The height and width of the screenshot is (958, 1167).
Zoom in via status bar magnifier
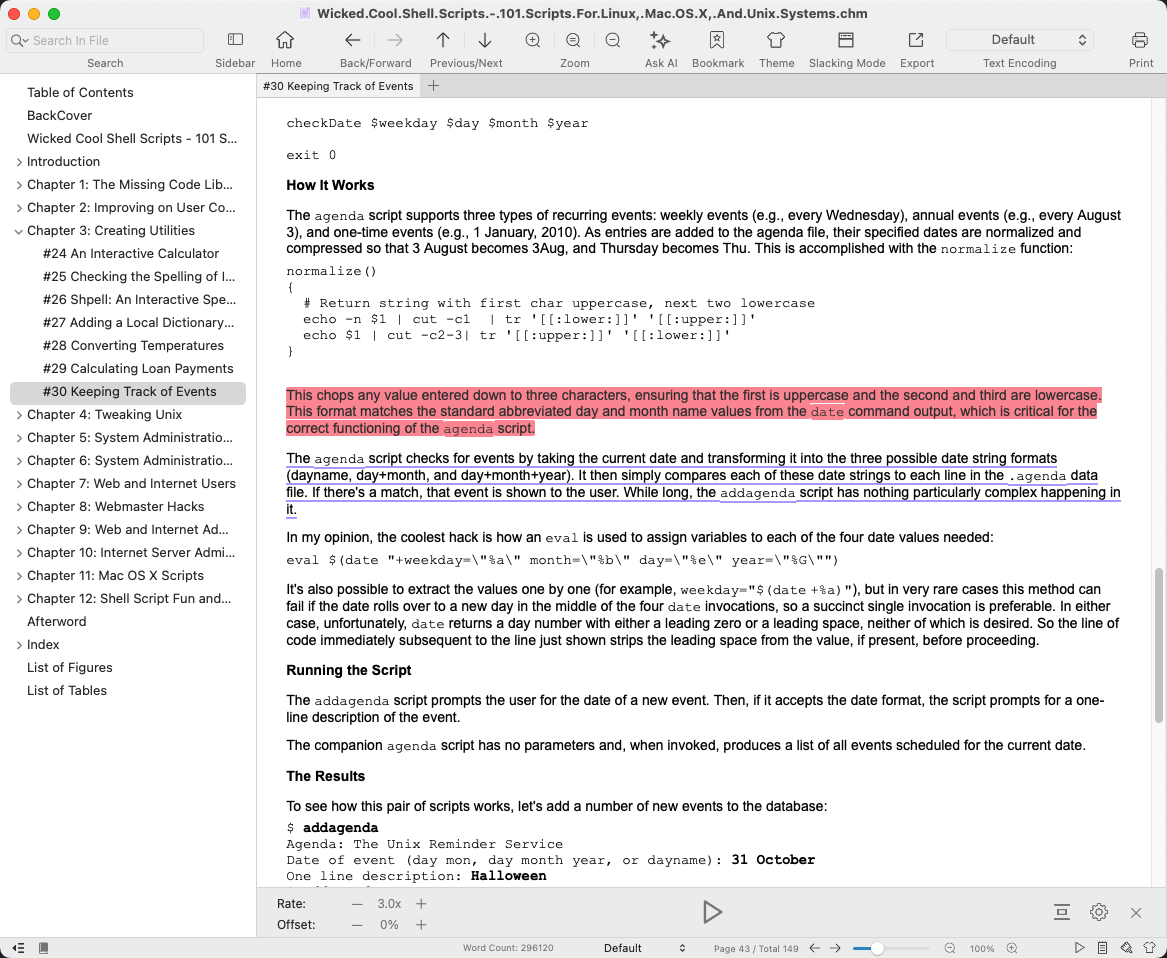1011,948
